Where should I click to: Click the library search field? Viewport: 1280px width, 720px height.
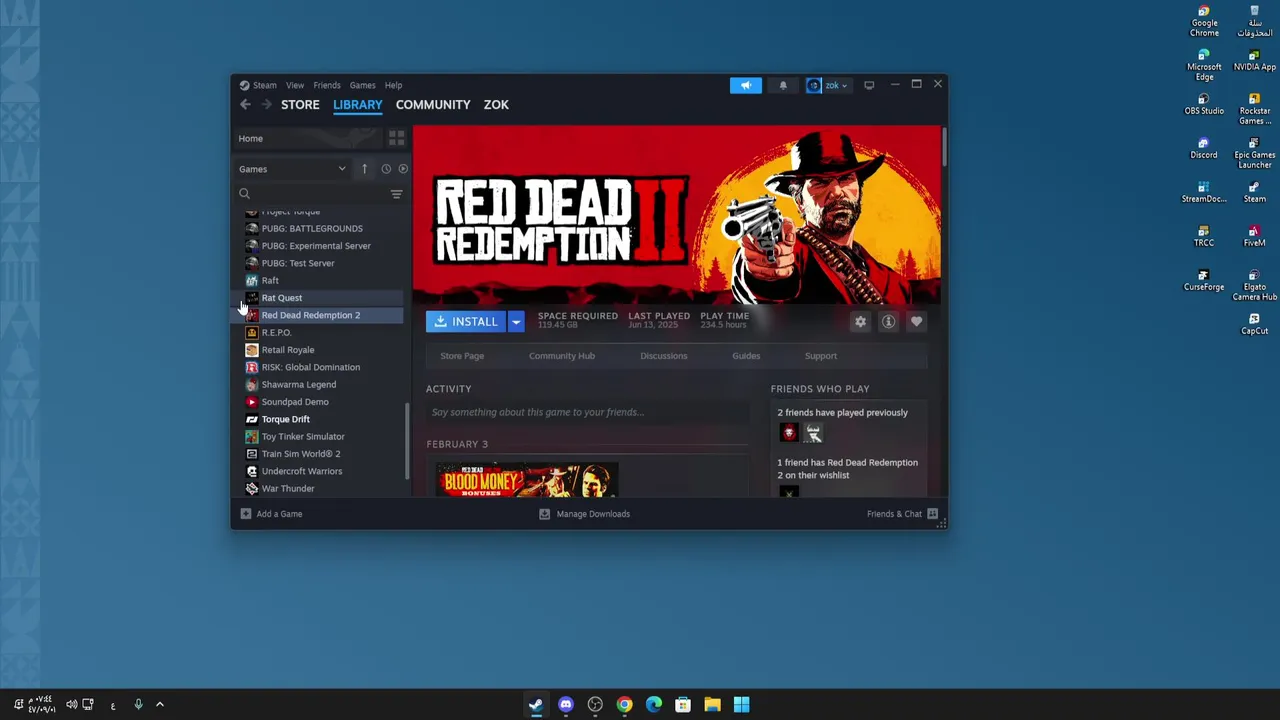pos(312,194)
